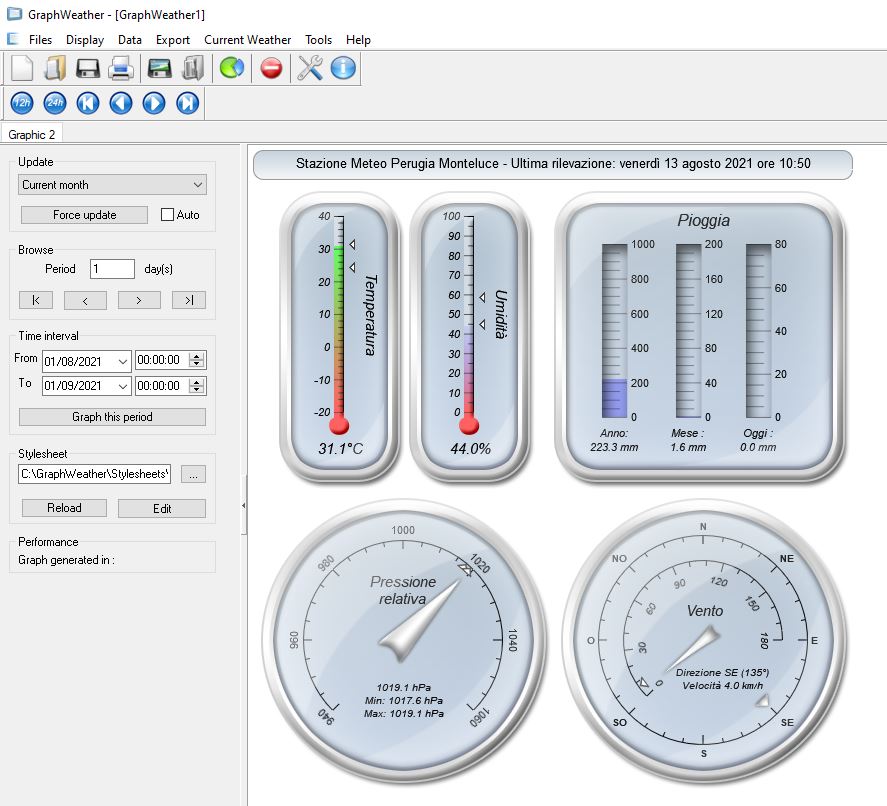887x806 pixels.
Task: Click the 31.1°C temperature reading
Action: point(341,449)
